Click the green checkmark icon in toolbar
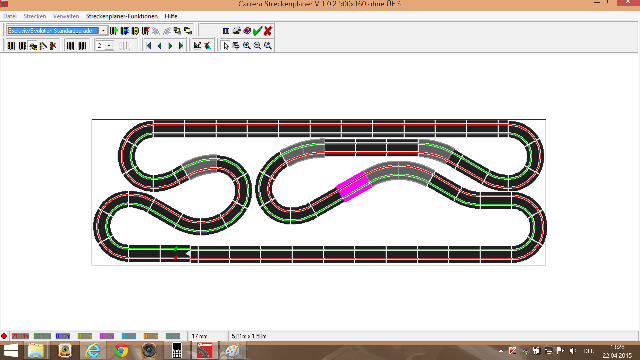Screen dimensions: 640x360 click(x=257, y=31)
